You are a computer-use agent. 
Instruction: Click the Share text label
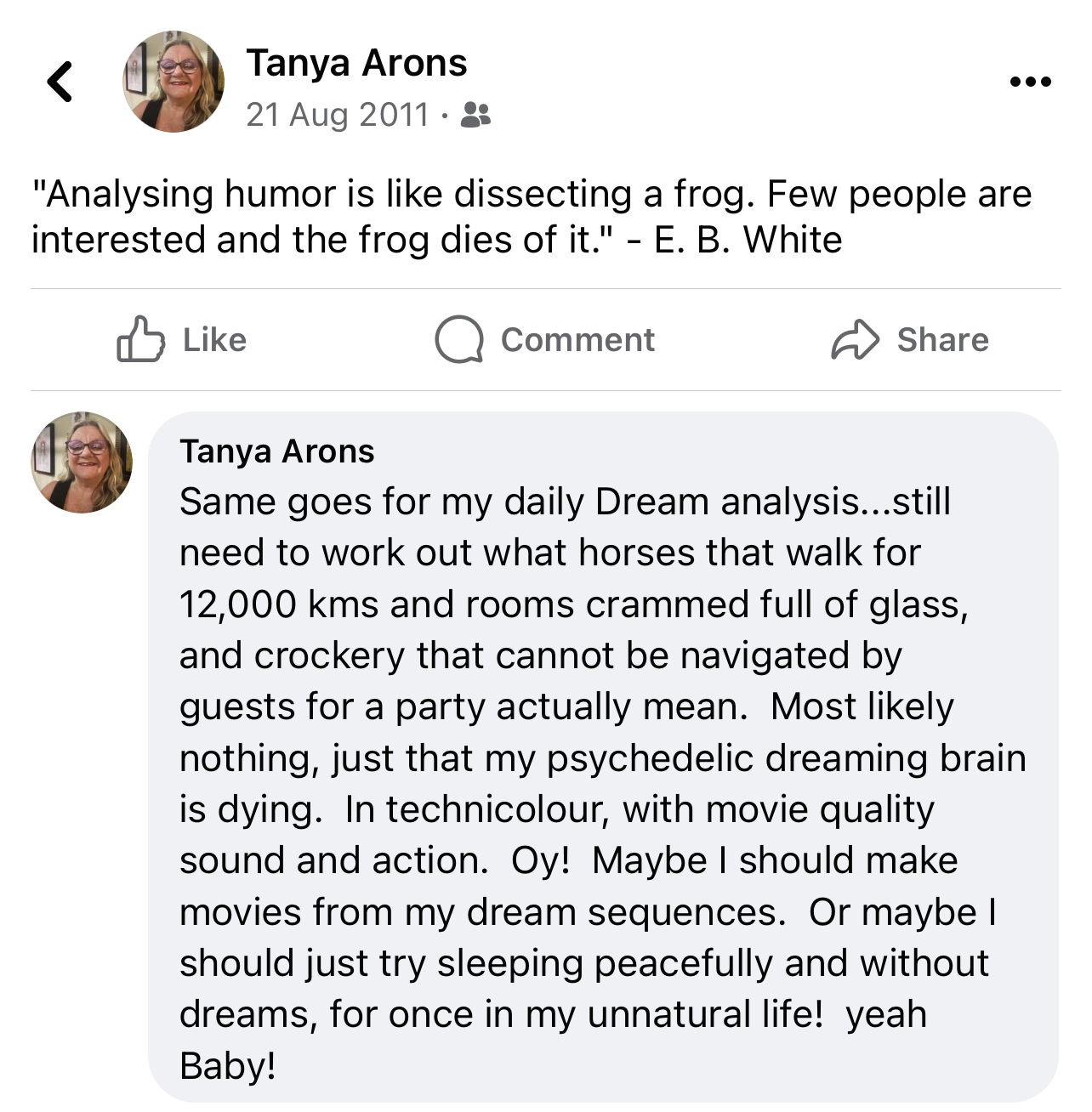click(x=942, y=340)
